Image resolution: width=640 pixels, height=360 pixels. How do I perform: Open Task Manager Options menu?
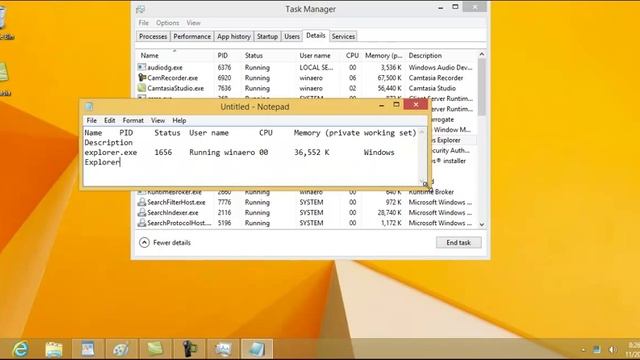pyautogui.click(x=167, y=23)
